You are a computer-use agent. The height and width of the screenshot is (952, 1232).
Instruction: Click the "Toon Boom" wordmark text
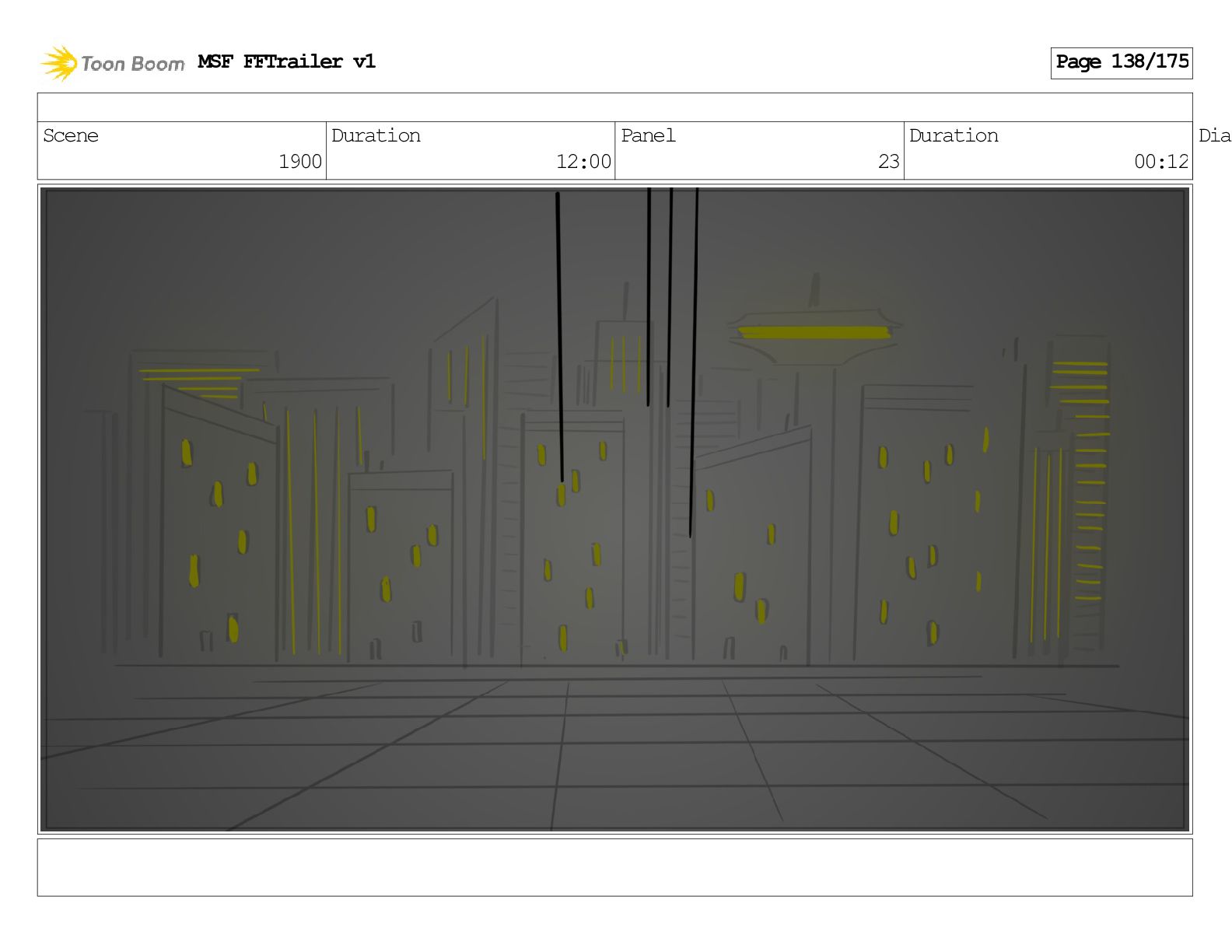(133, 64)
